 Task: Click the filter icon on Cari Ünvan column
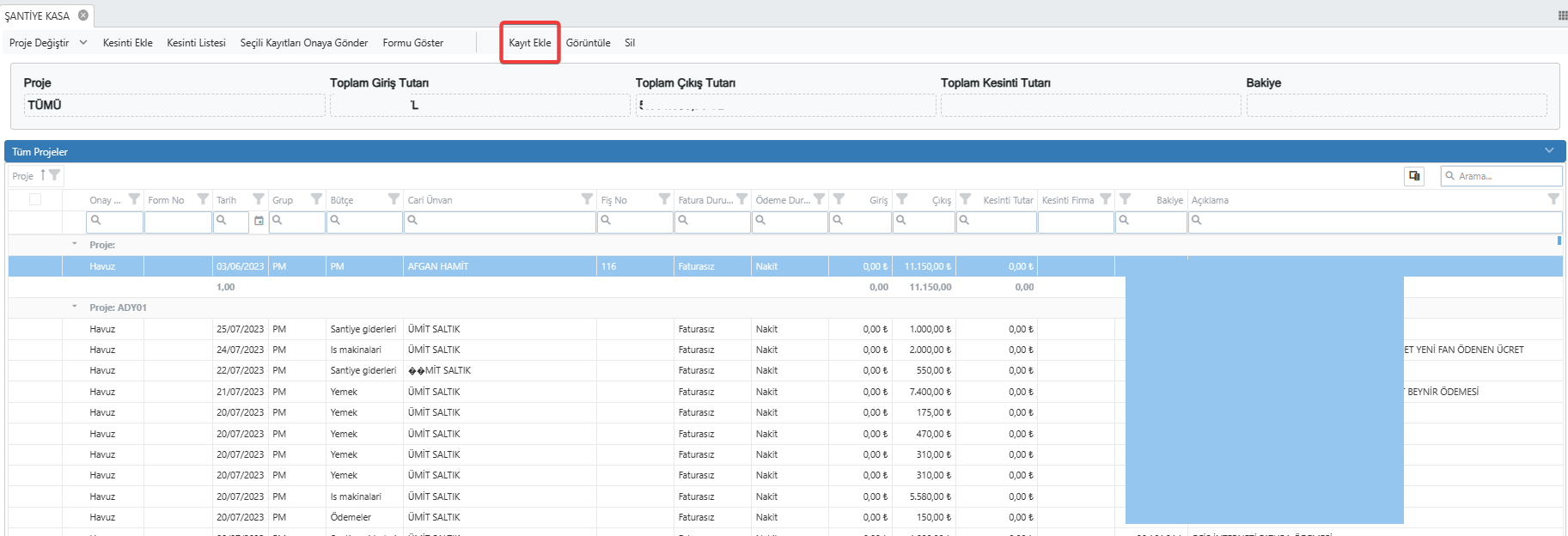point(587,199)
